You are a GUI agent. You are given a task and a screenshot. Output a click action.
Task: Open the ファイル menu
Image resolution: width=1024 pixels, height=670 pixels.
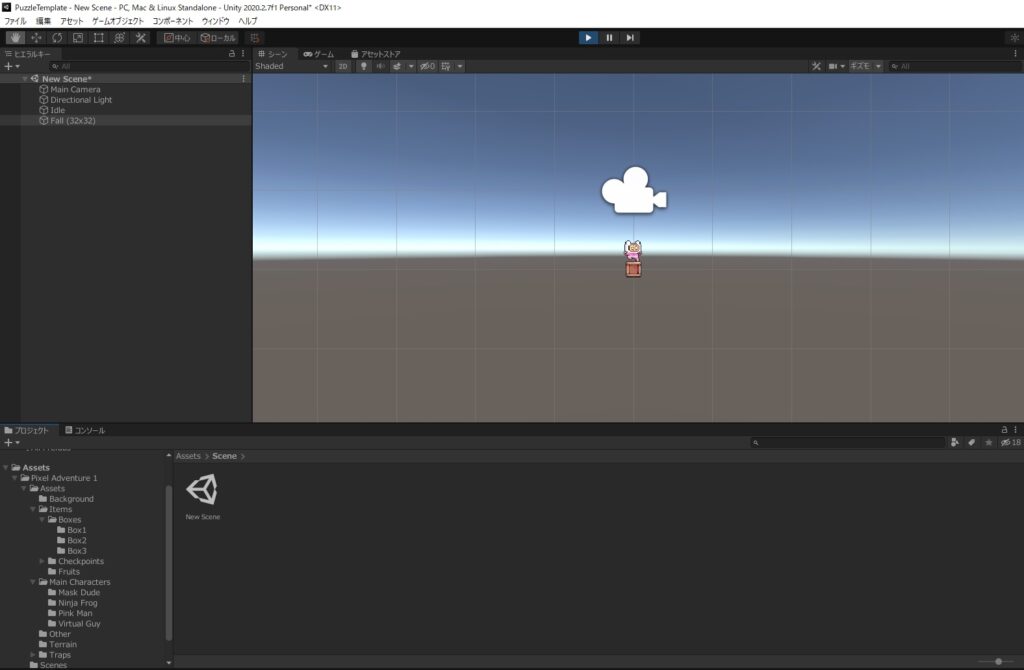16,21
